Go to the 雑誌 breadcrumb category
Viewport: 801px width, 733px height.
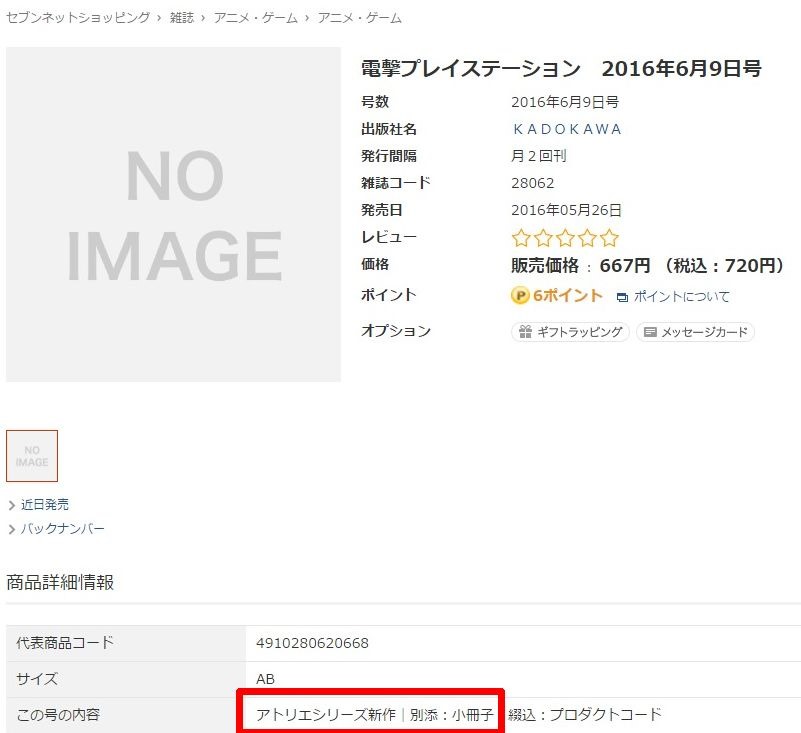click(182, 18)
